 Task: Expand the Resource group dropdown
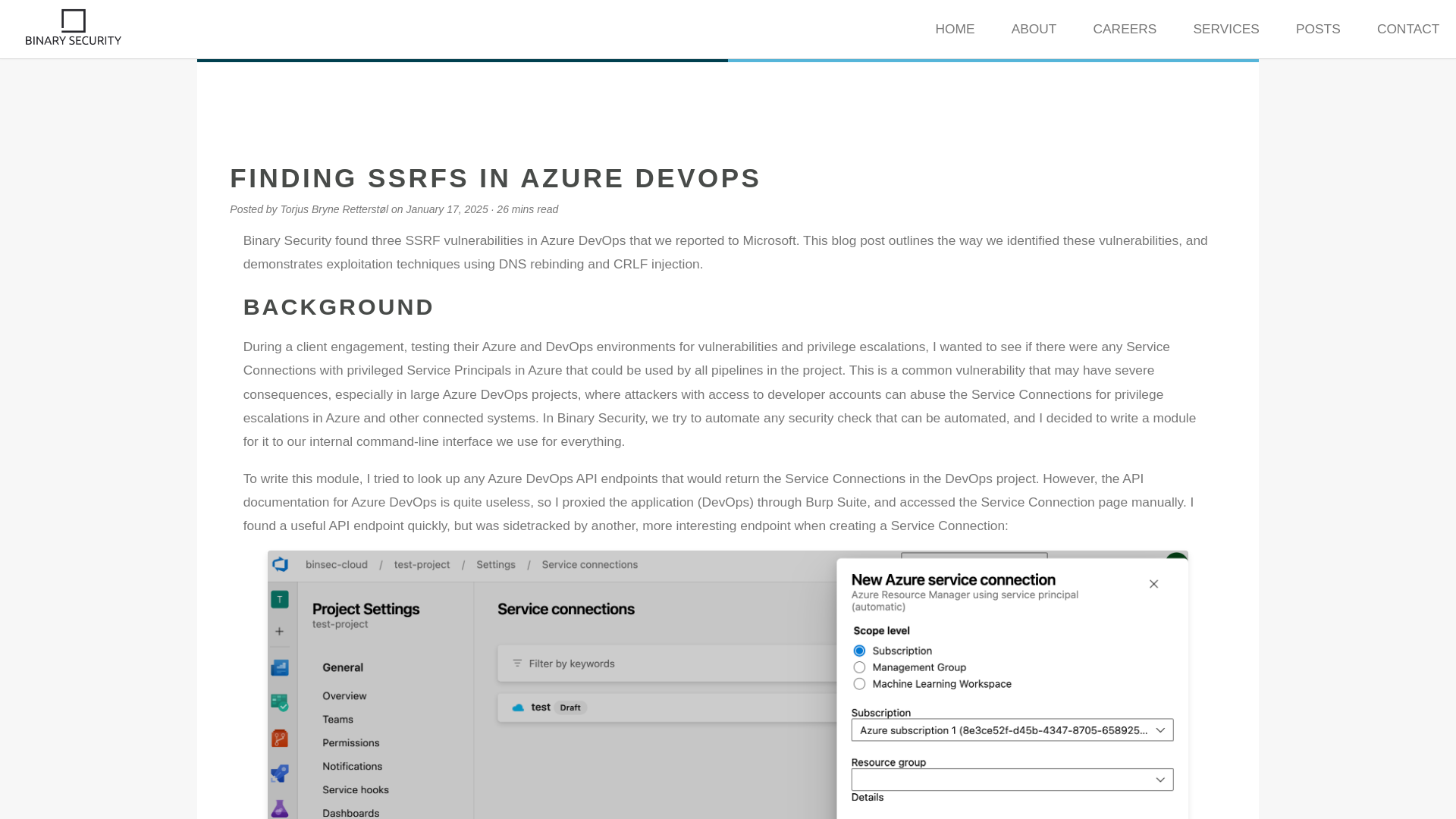[x=1160, y=779]
